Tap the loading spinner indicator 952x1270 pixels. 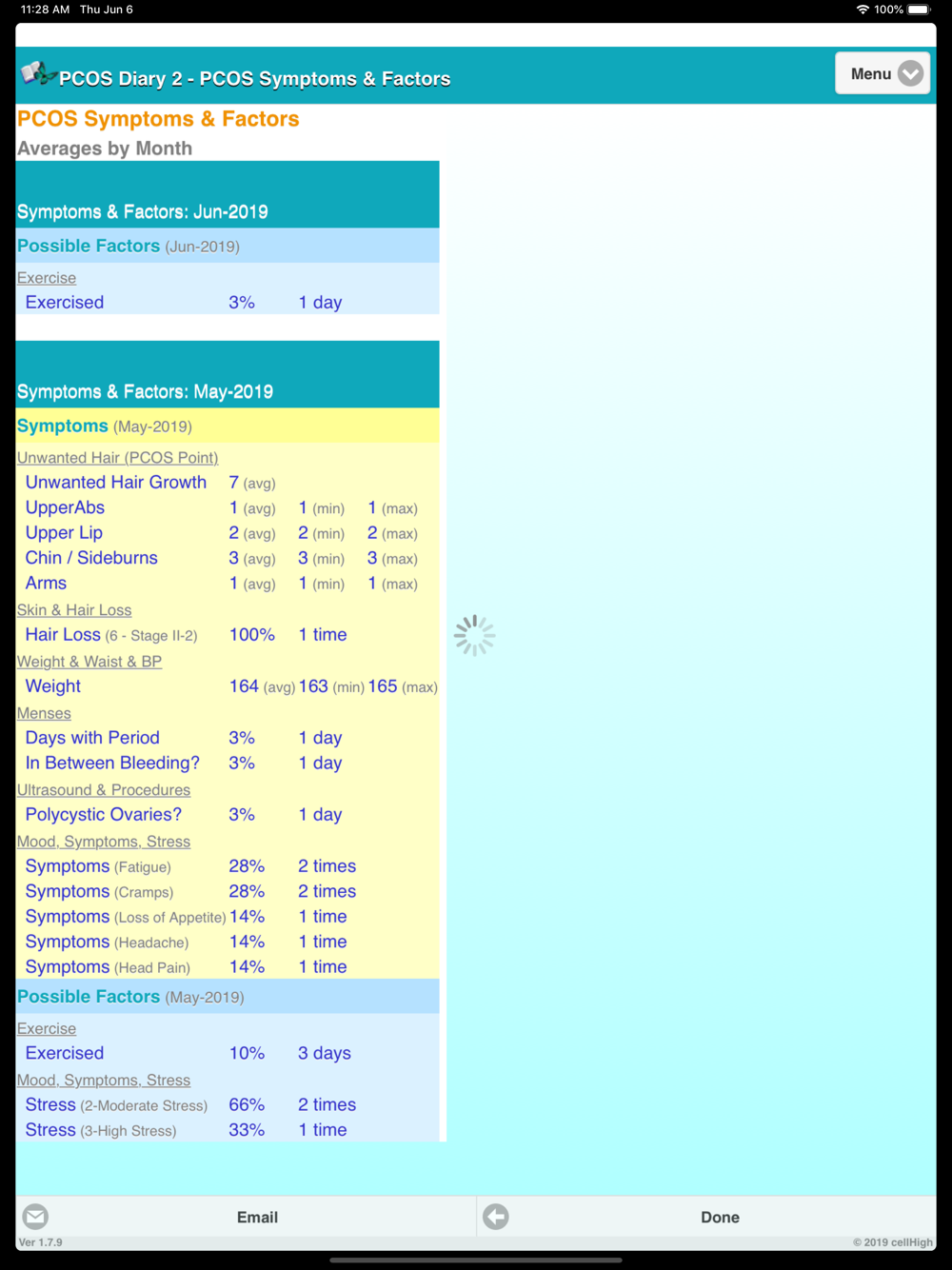(x=474, y=635)
